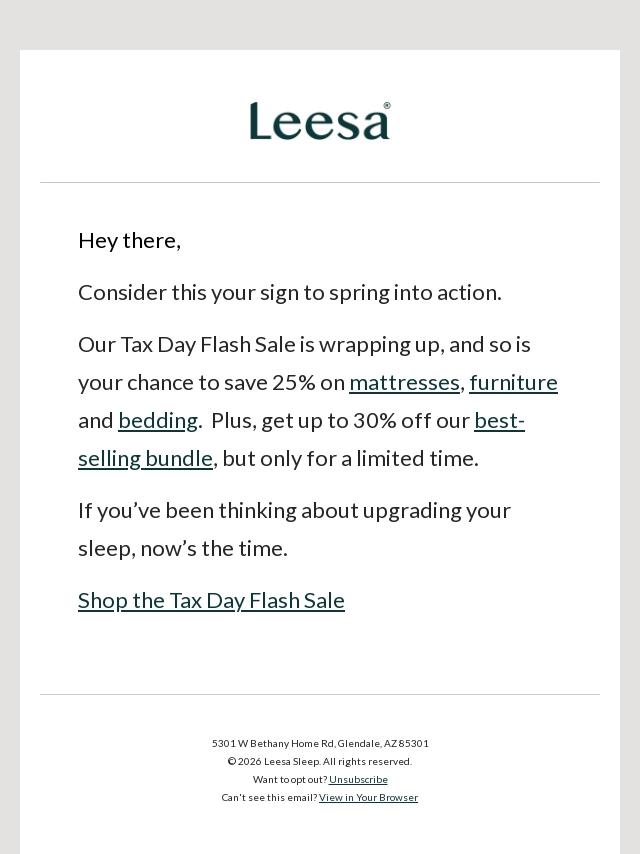Click the "Can't see this email?" text
The height and width of the screenshot is (854, 640).
pyautogui.click(x=269, y=798)
